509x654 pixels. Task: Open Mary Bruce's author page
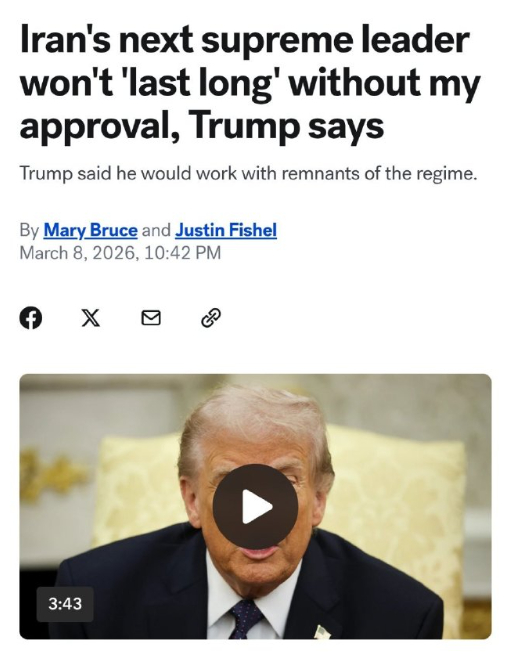pos(91,230)
